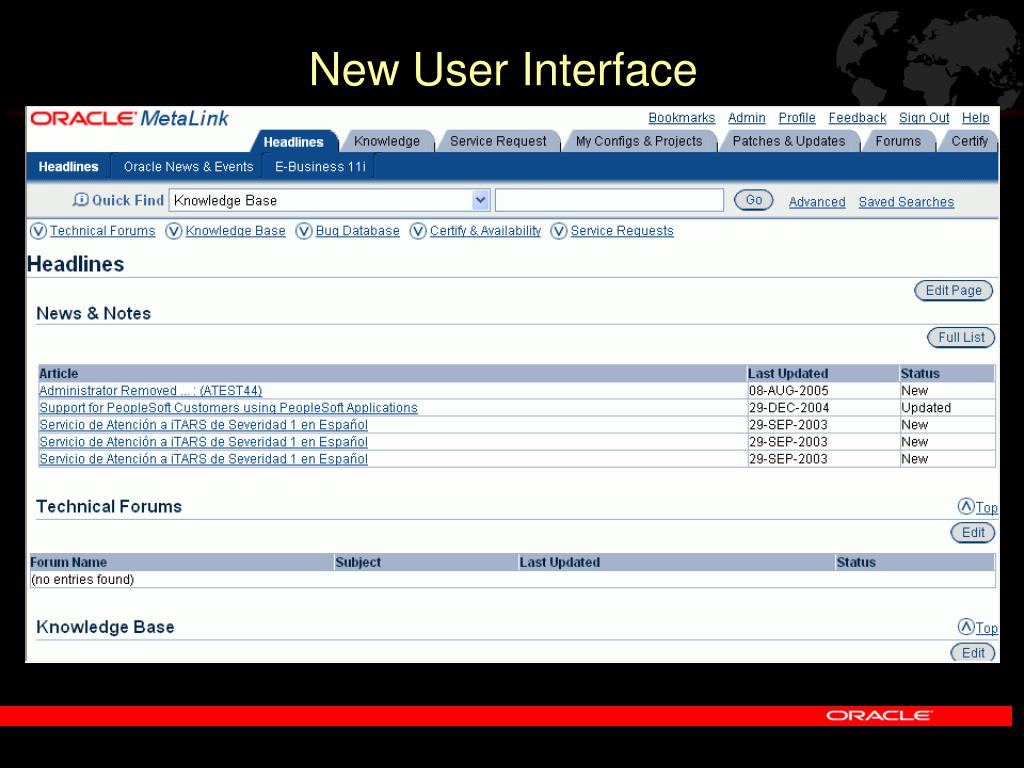Click the Advanced search link

click(x=817, y=202)
